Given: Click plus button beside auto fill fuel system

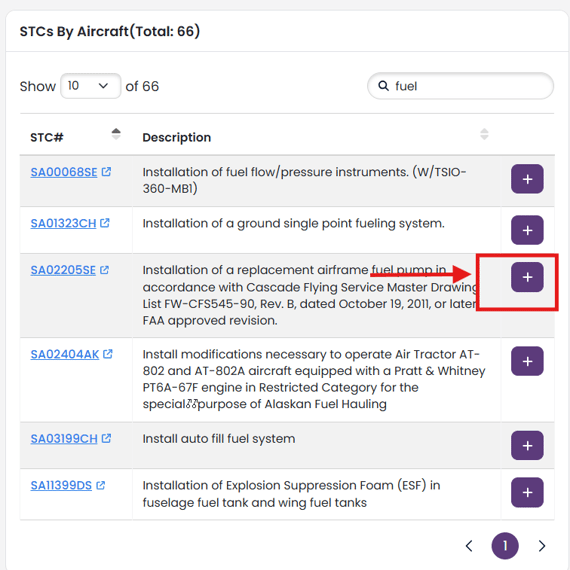Looking at the screenshot, I should tap(527, 445).
